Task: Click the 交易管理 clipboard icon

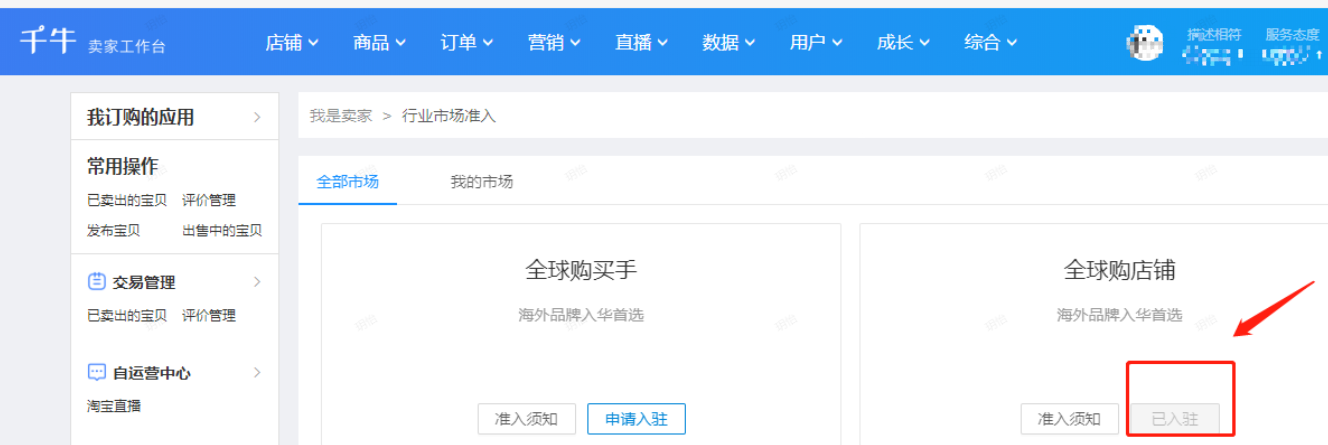Action: click(96, 282)
